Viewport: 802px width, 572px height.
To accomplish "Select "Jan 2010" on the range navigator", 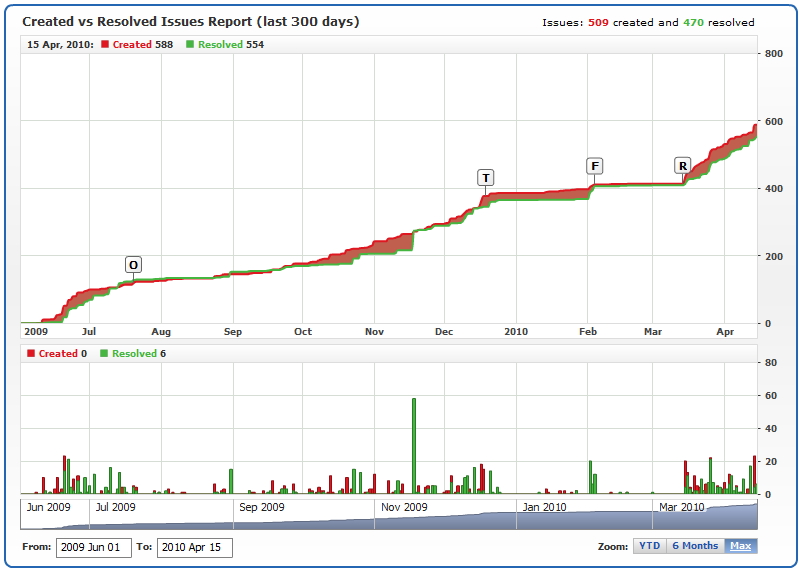I will (x=545, y=507).
